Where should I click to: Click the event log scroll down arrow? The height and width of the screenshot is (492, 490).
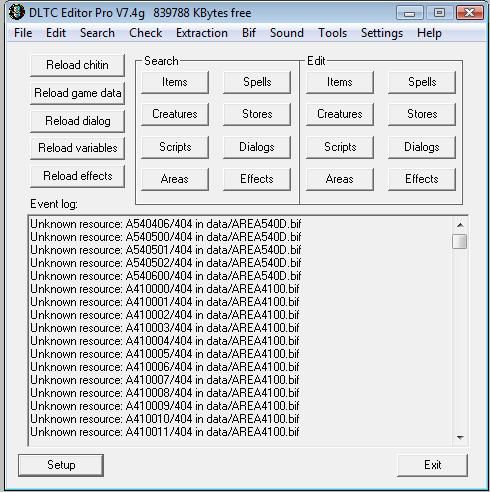coord(460,437)
